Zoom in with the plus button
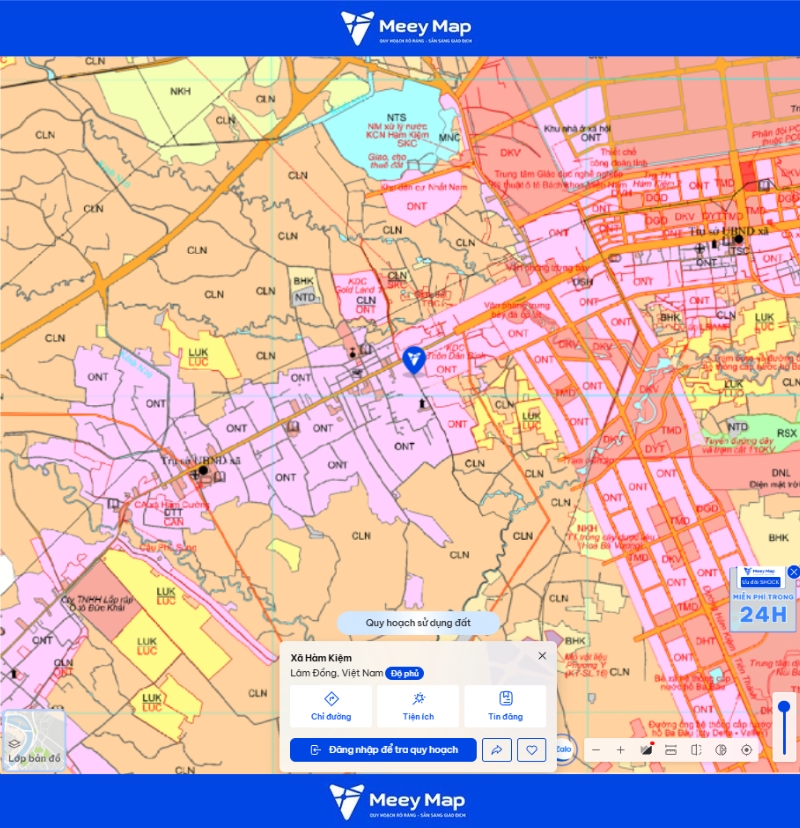This screenshot has height=828, width=800. [620, 750]
